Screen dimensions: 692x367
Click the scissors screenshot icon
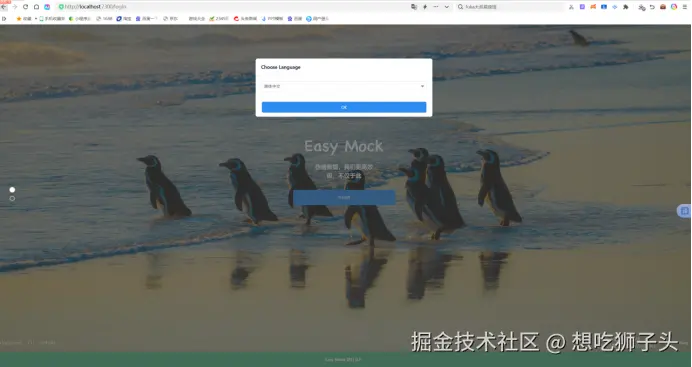(x=572, y=7)
